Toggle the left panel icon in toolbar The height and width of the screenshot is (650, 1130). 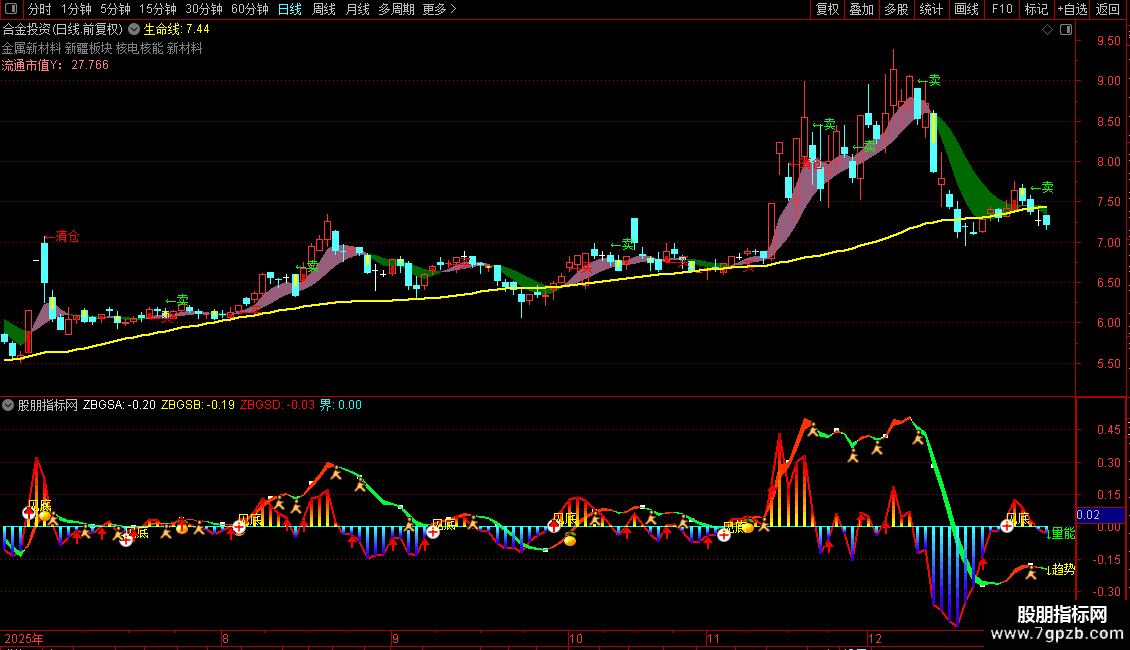11,9
